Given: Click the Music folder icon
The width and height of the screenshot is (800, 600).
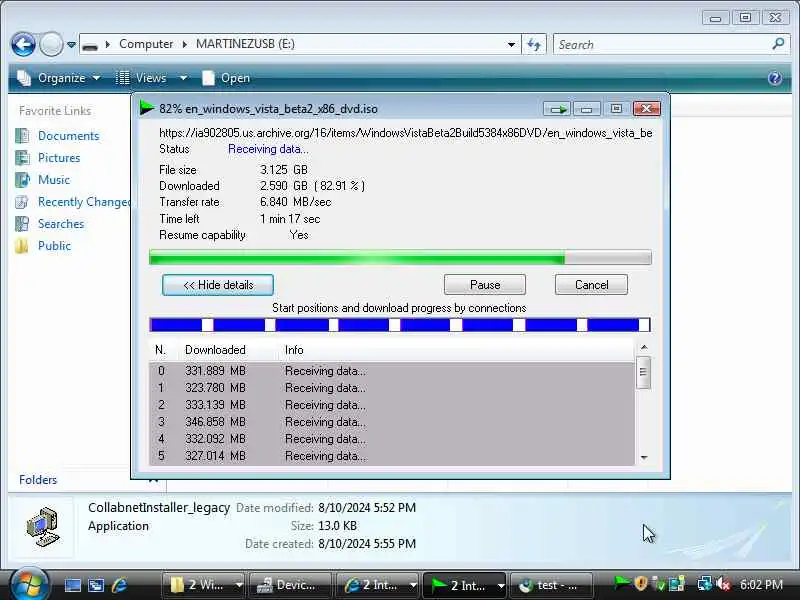Looking at the screenshot, I should [x=22, y=180].
